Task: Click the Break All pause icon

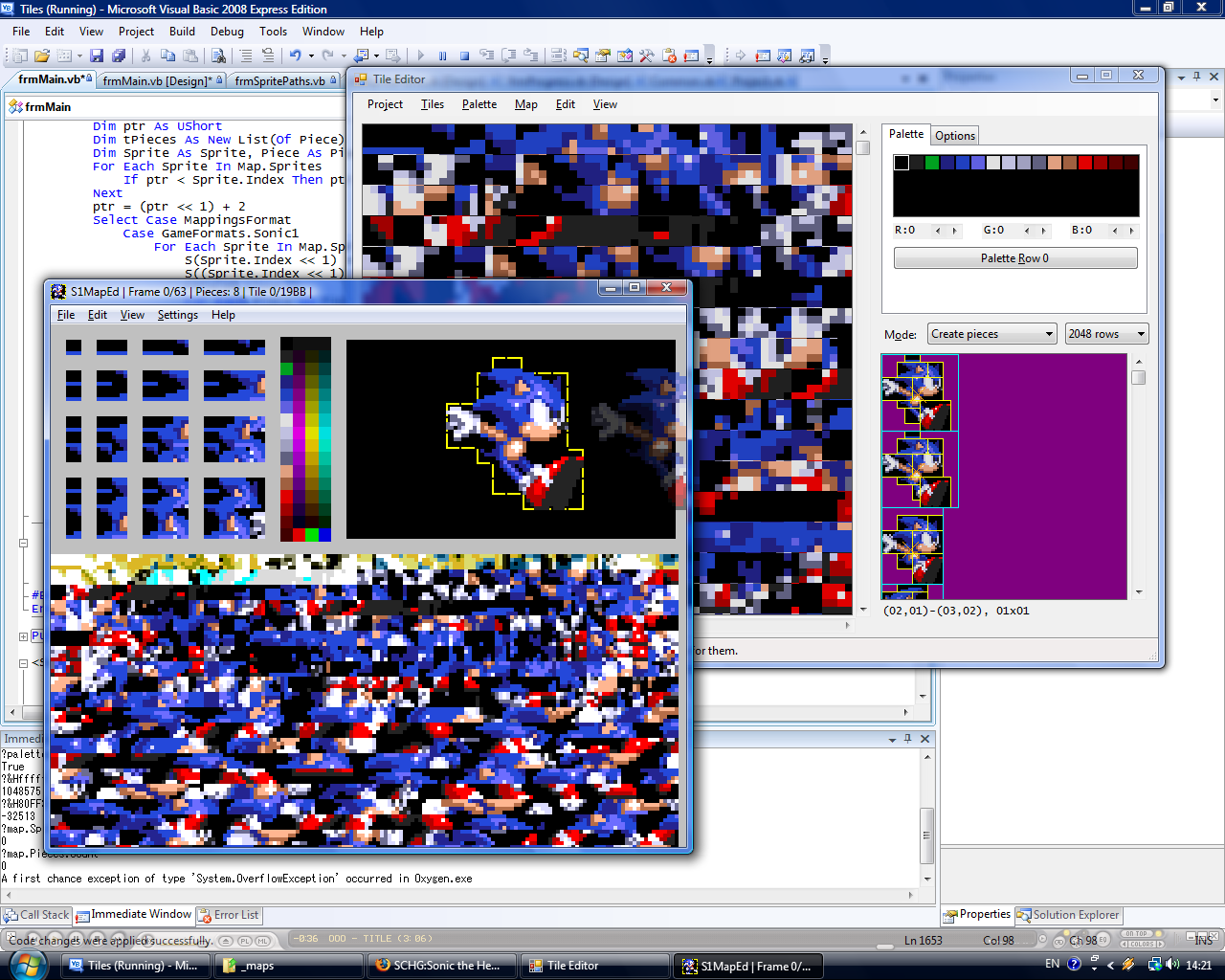Action: pos(442,56)
